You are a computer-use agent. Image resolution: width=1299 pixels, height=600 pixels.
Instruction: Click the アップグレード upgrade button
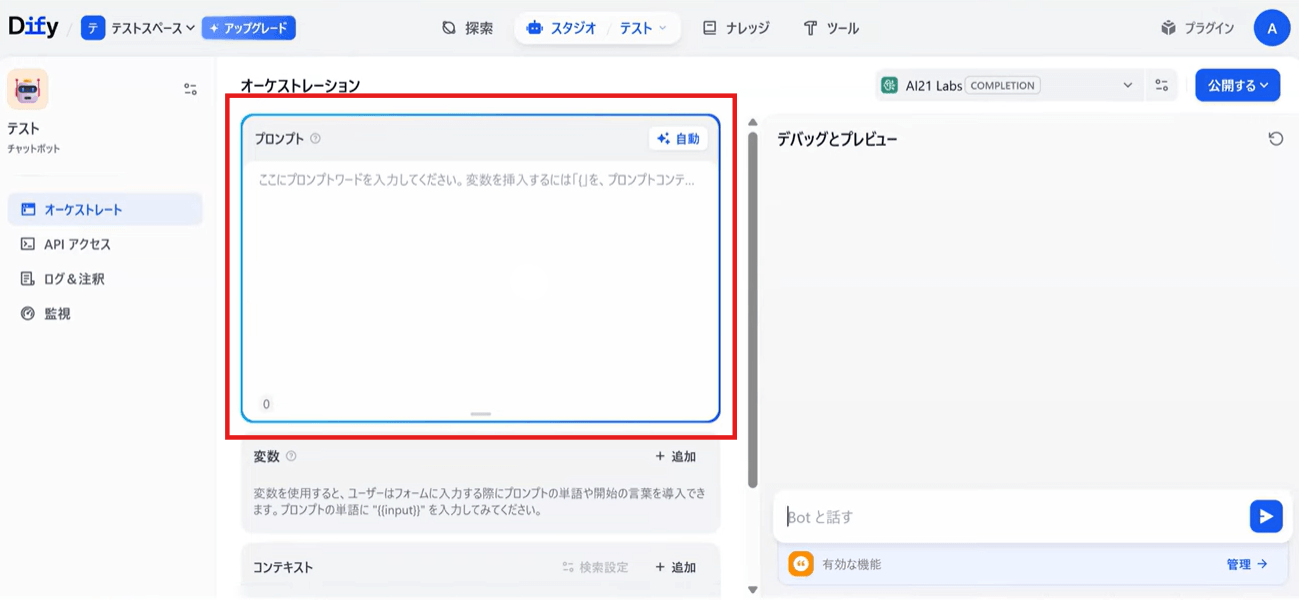click(x=249, y=28)
